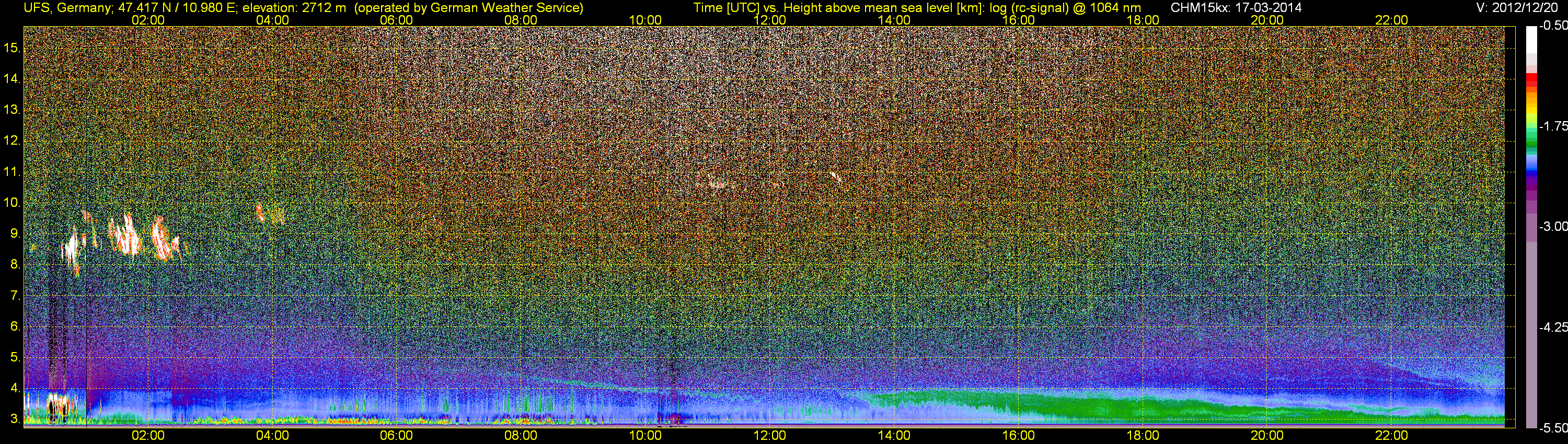Click the '7.' km height axis label
Viewport: 1568px width, 444px height.
(x=16, y=296)
